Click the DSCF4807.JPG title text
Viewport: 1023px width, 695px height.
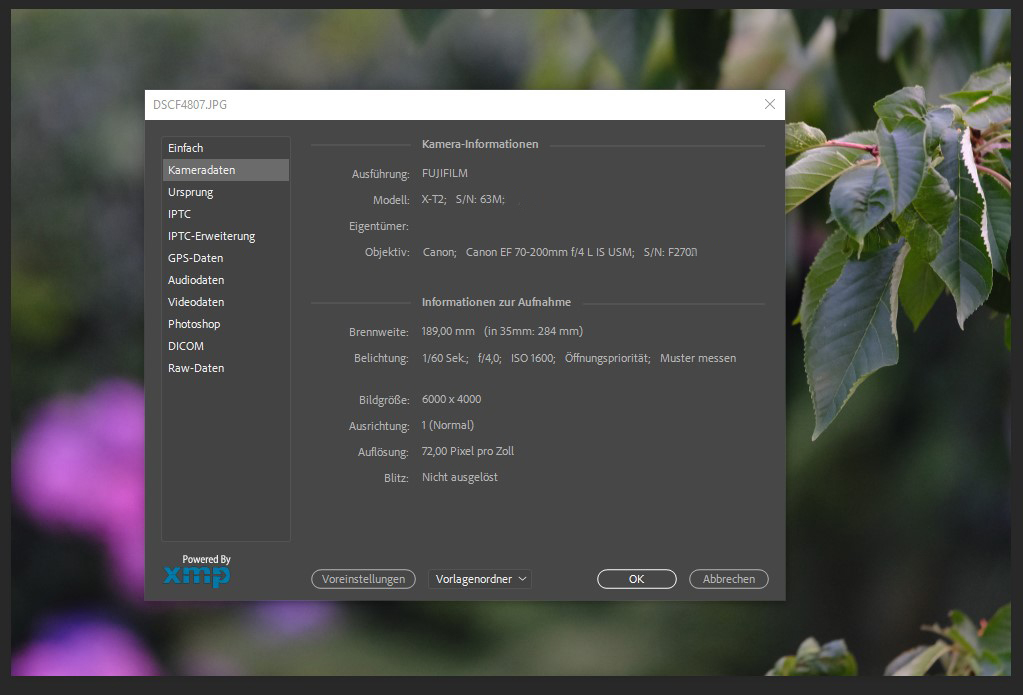coord(190,104)
